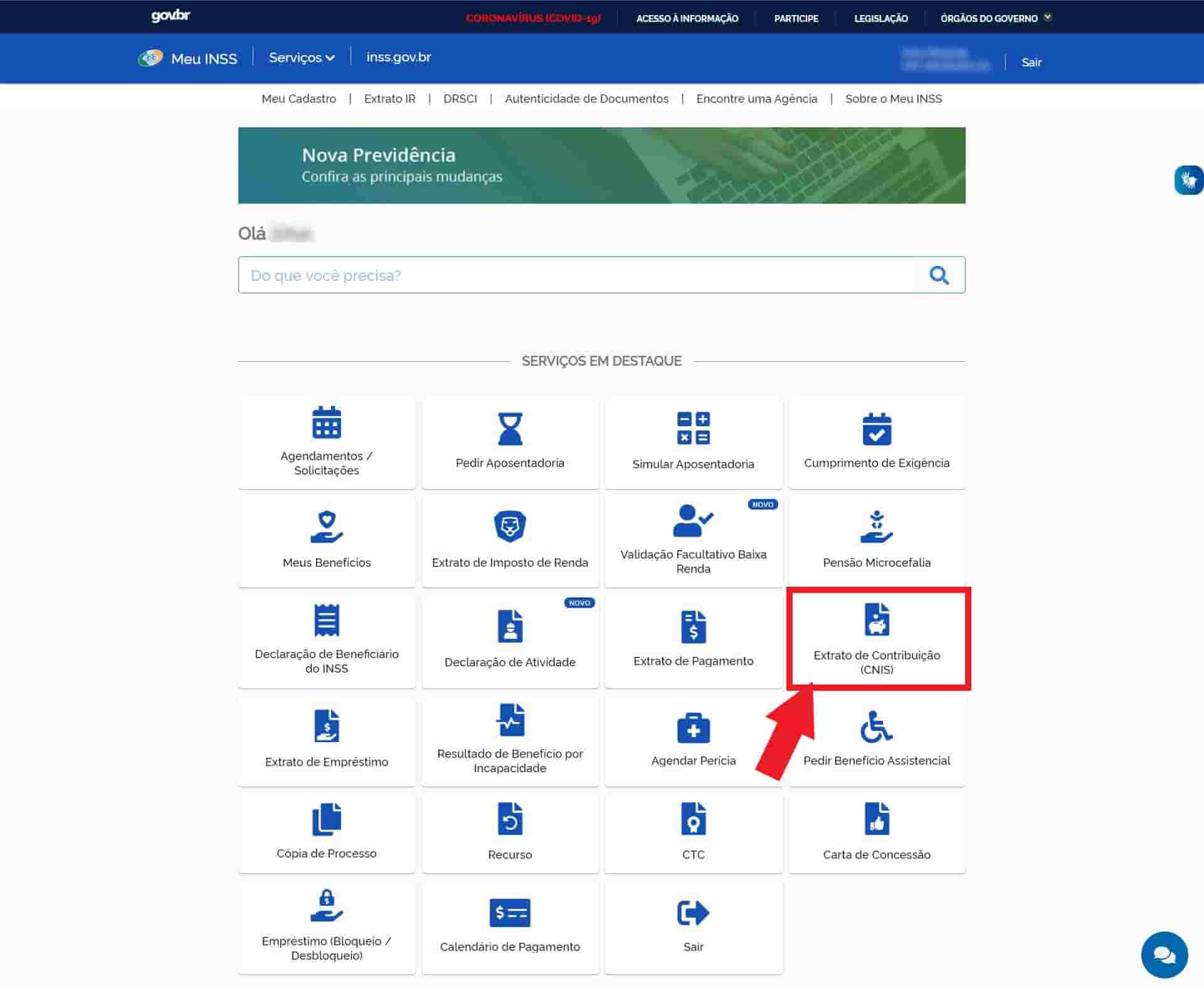
Task: Open Extrato de Pagamento dollar document icon
Action: point(693,626)
